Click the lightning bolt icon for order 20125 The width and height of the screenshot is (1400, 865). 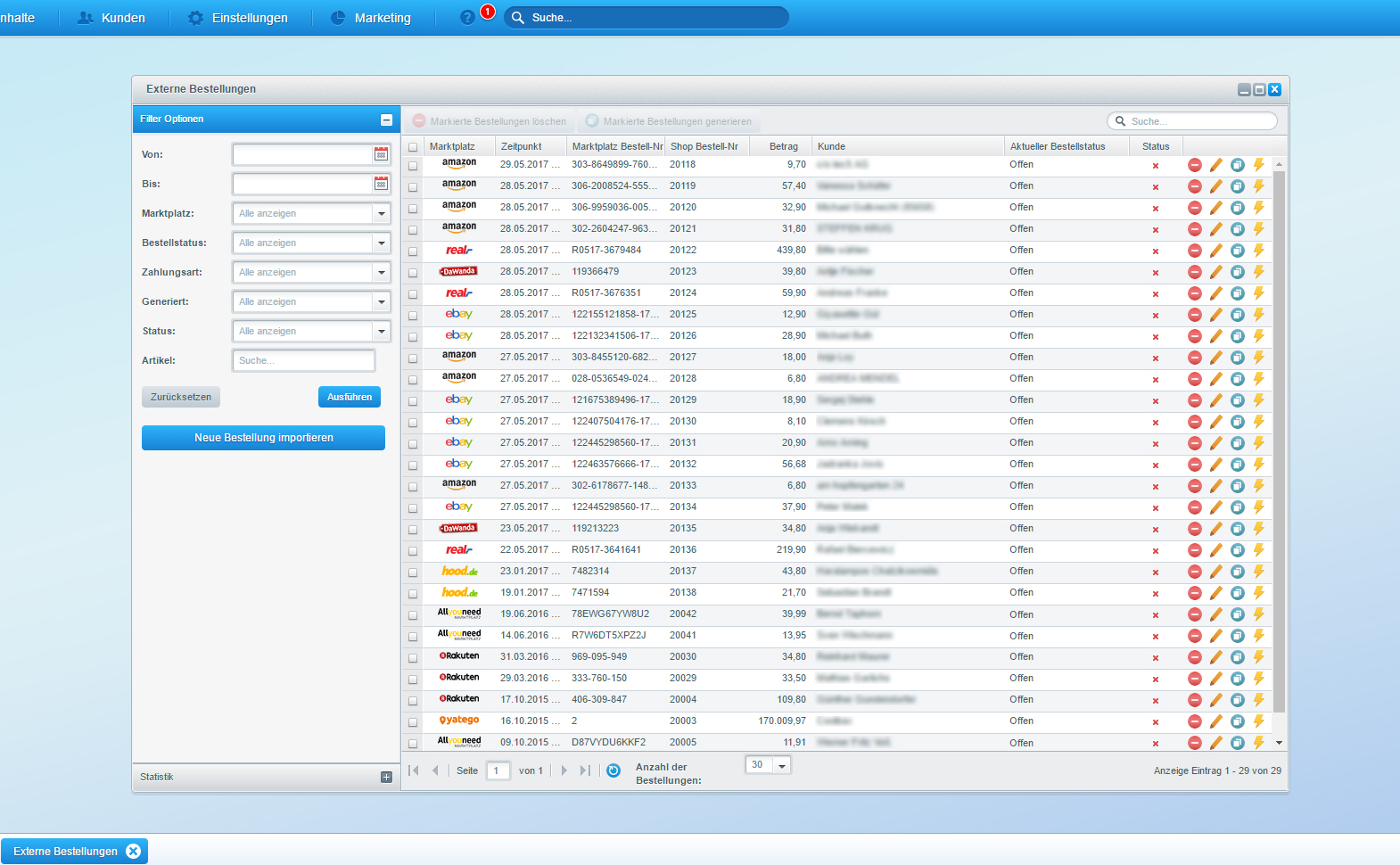pyautogui.click(x=1258, y=315)
